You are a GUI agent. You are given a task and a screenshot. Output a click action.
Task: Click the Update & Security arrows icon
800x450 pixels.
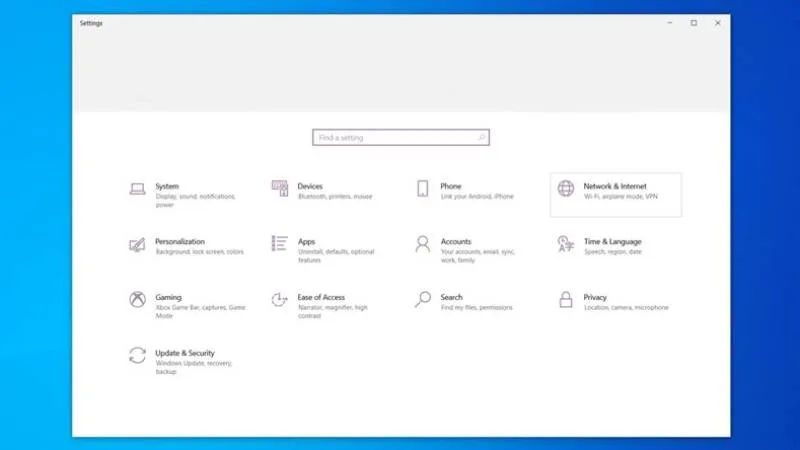pos(137,355)
